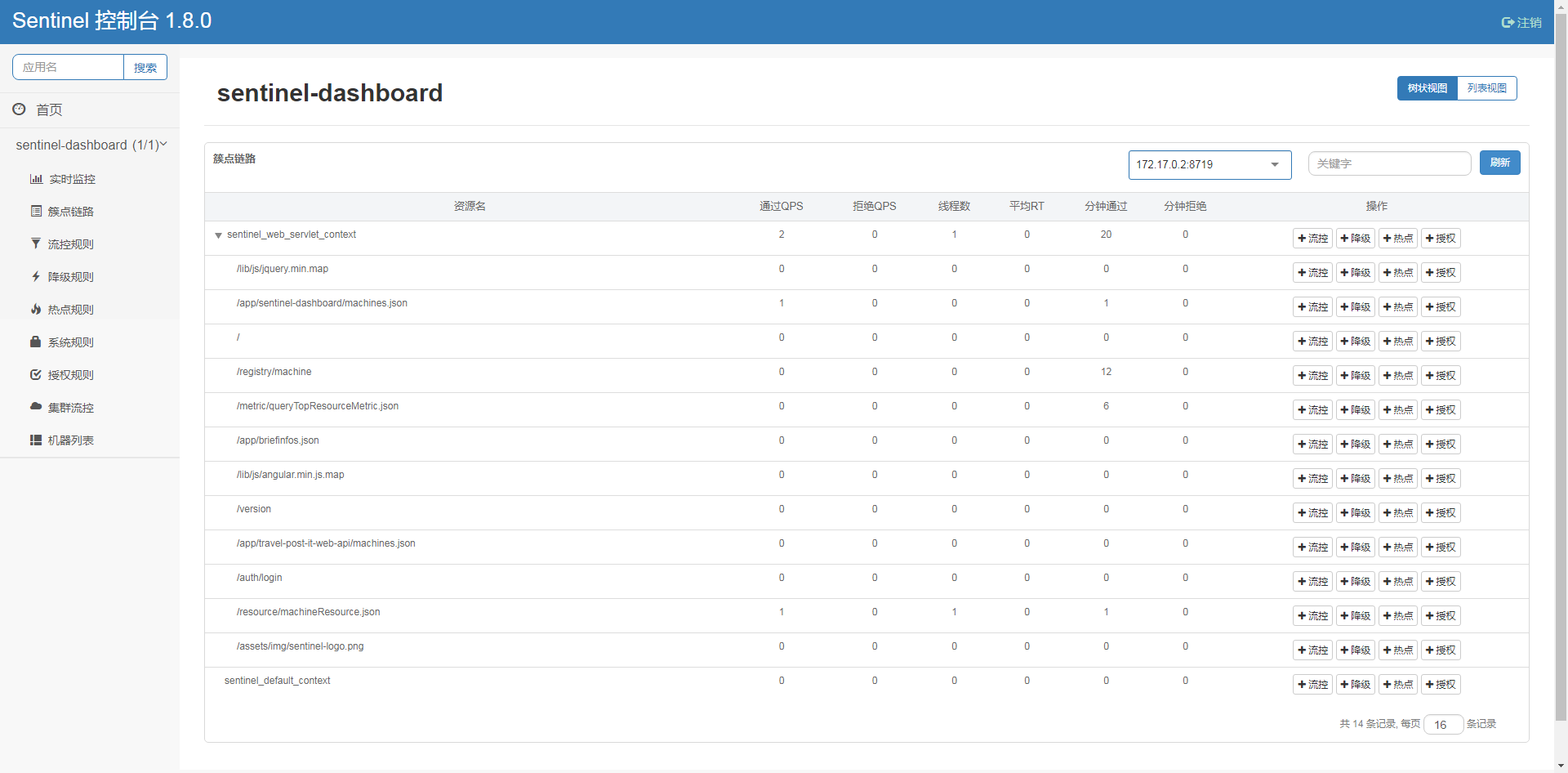Open 实时监控 (real-time monitoring) in the sidebar

pyautogui.click(x=72, y=179)
